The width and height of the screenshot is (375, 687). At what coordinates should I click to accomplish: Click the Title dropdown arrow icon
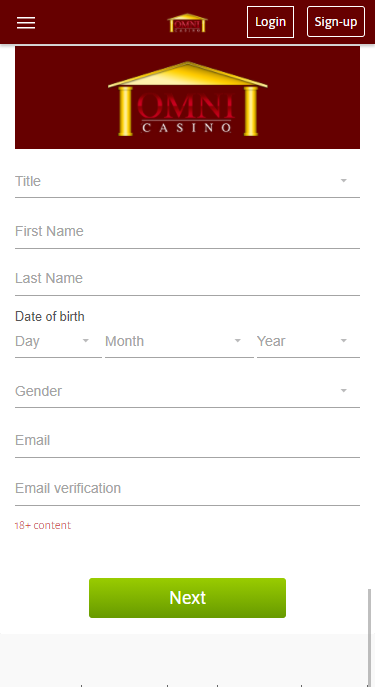344,181
